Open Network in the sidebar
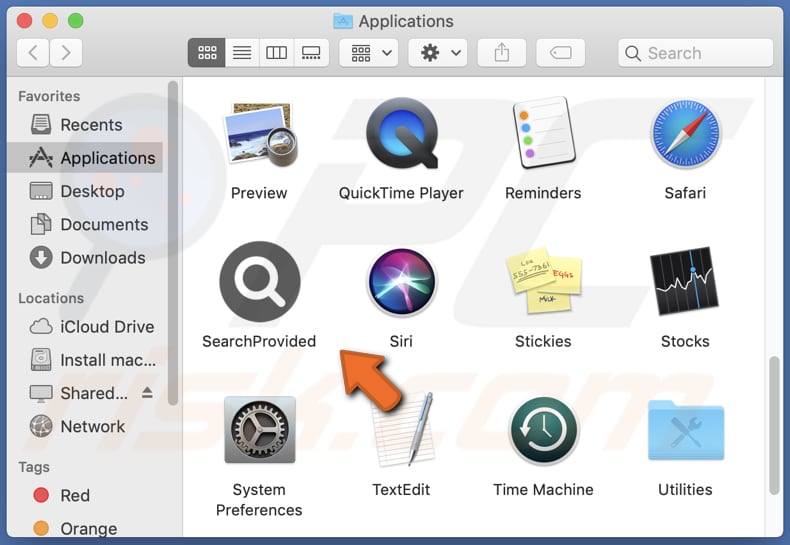 [85, 426]
